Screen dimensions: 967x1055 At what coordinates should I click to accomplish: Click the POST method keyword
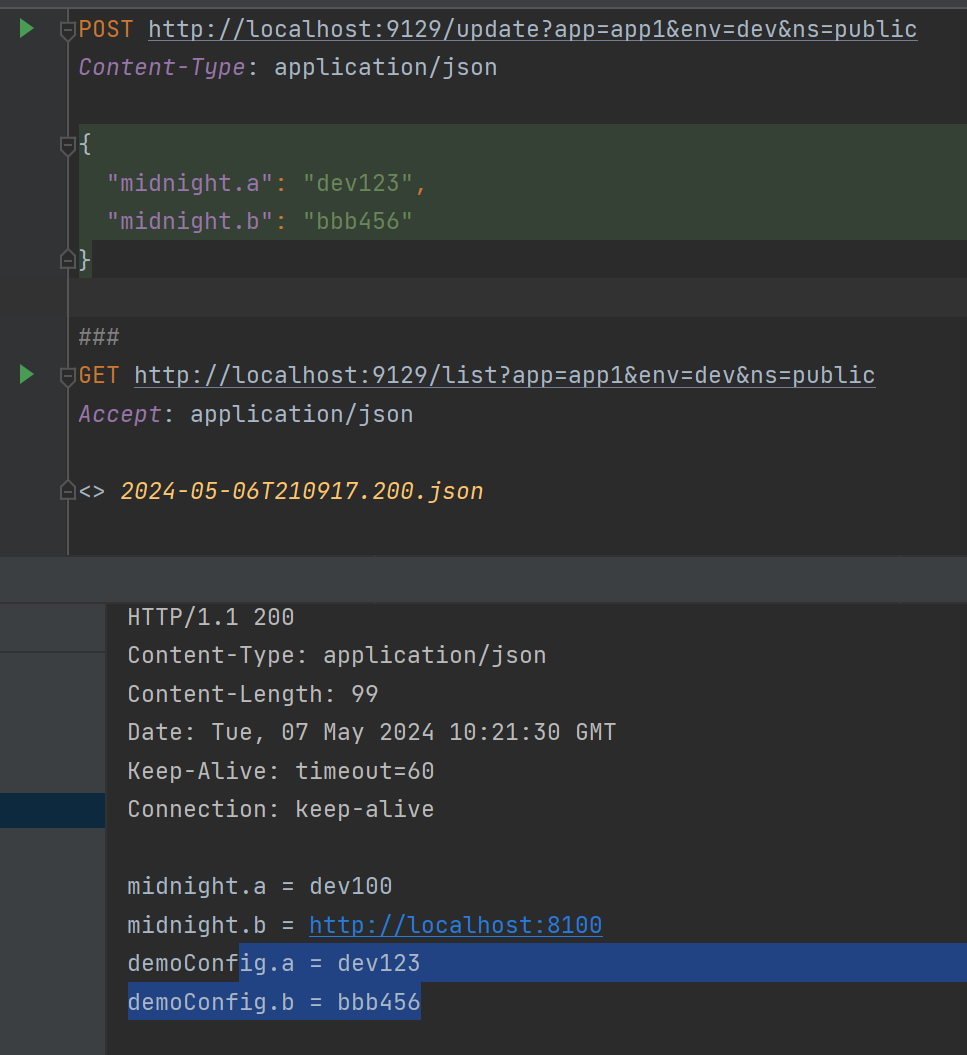coord(106,29)
